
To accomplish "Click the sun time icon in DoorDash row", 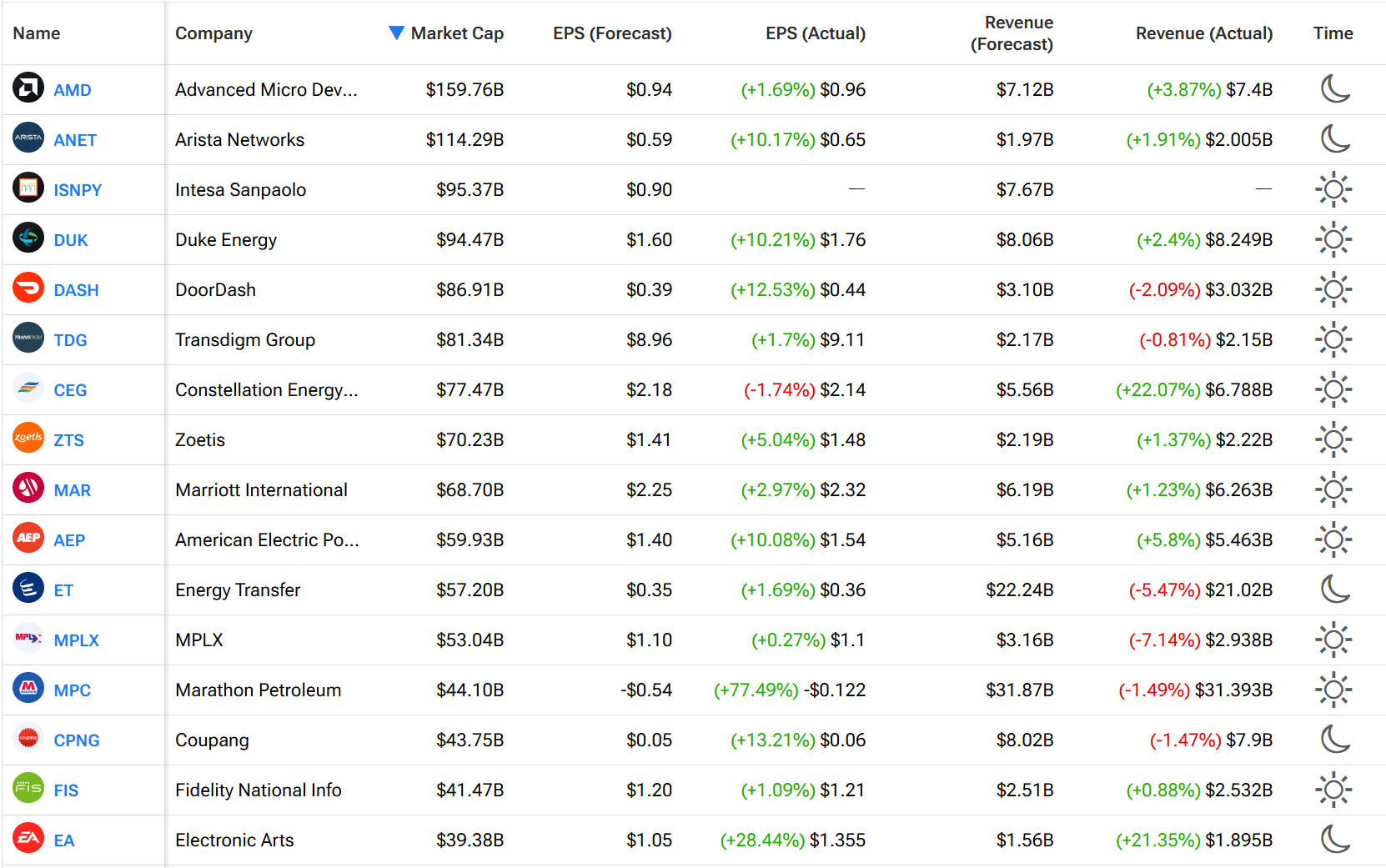I will coord(1333,289).
